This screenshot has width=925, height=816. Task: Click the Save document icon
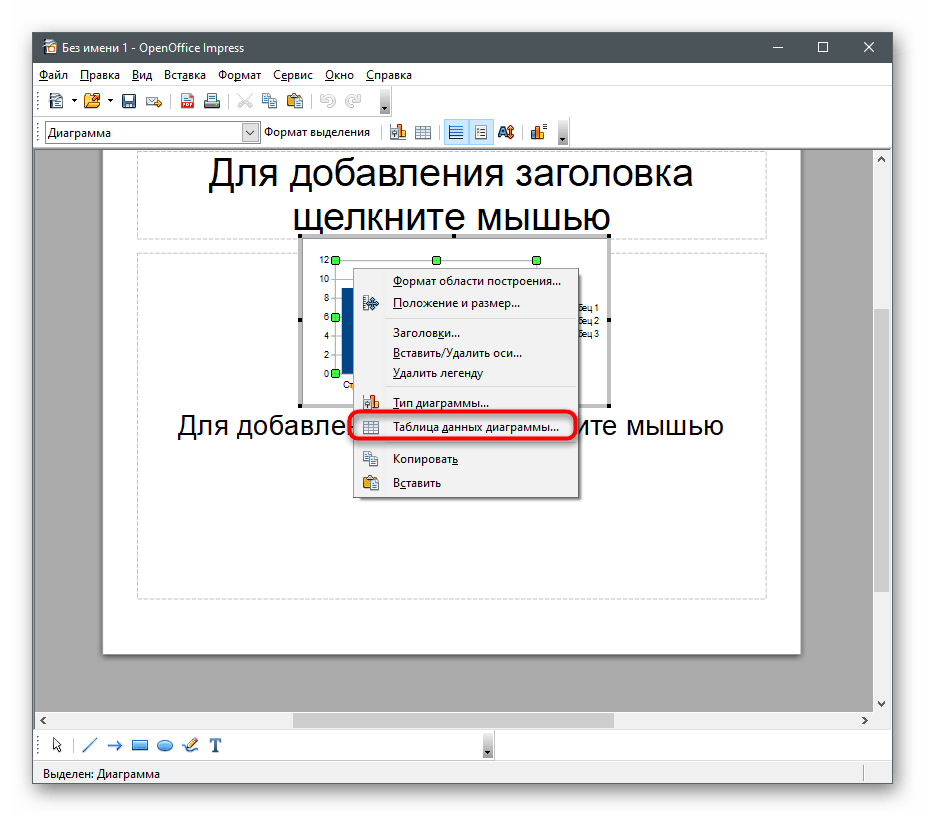coord(129,101)
